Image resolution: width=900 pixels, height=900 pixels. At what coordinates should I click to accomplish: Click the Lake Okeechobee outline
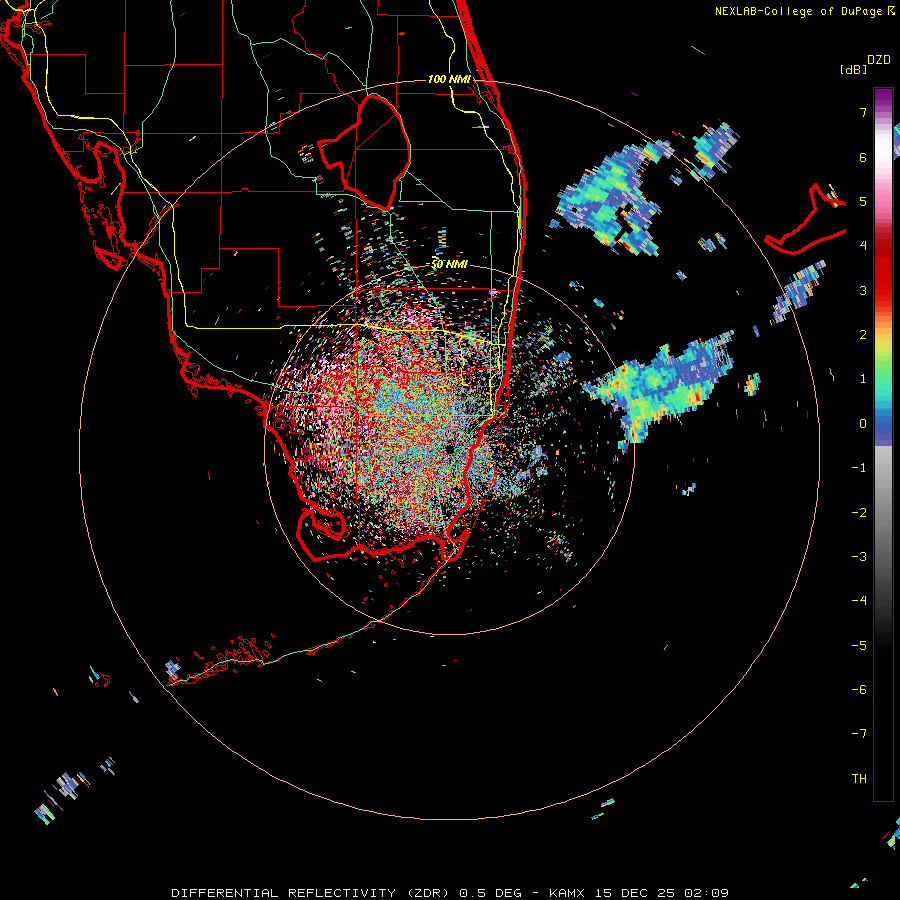pyautogui.click(x=365, y=151)
